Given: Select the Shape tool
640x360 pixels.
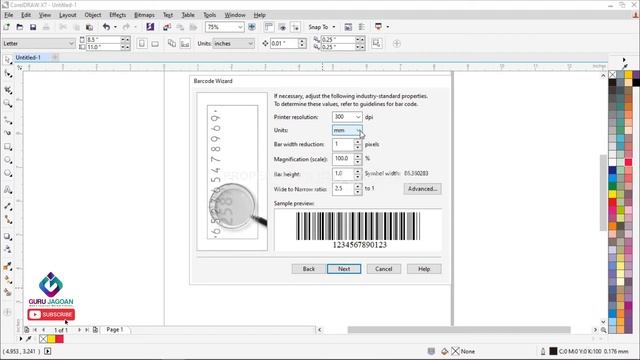Looking at the screenshot, I should (8, 74).
